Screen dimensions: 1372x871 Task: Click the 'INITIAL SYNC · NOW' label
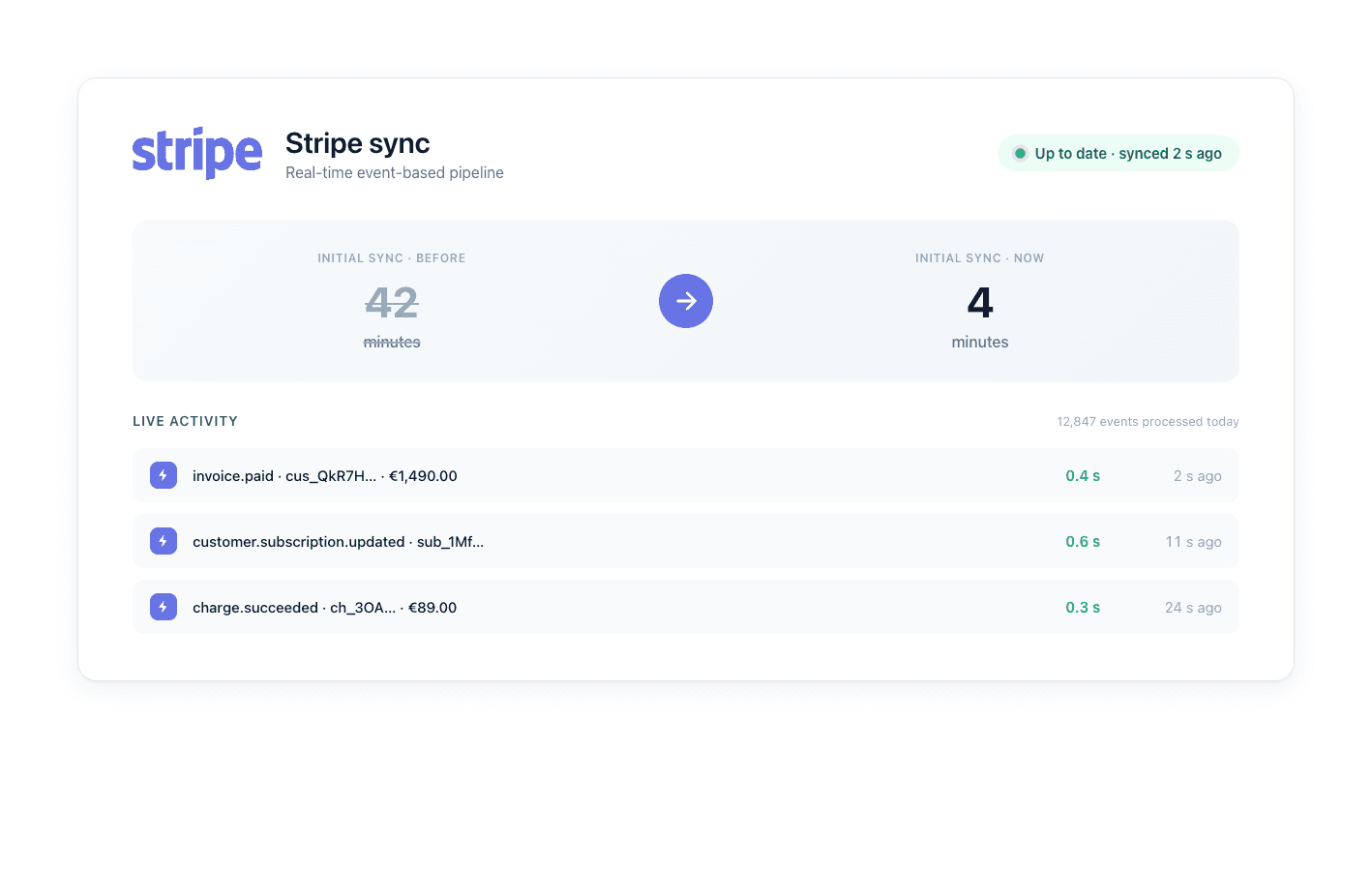[980, 258]
